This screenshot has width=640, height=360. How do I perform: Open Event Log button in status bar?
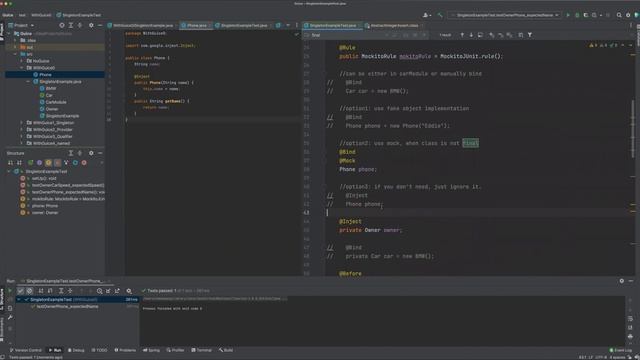(620, 350)
